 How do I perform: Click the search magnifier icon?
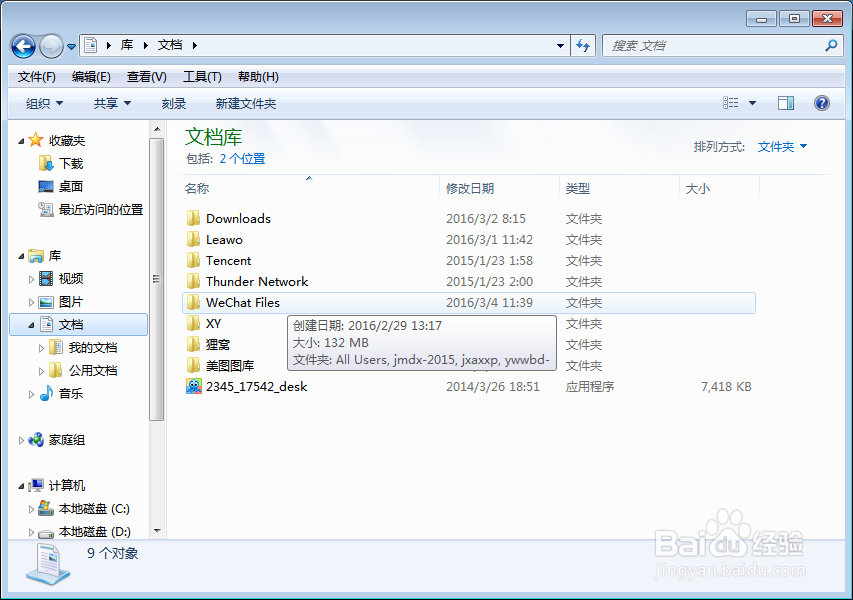click(x=831, y=46)
